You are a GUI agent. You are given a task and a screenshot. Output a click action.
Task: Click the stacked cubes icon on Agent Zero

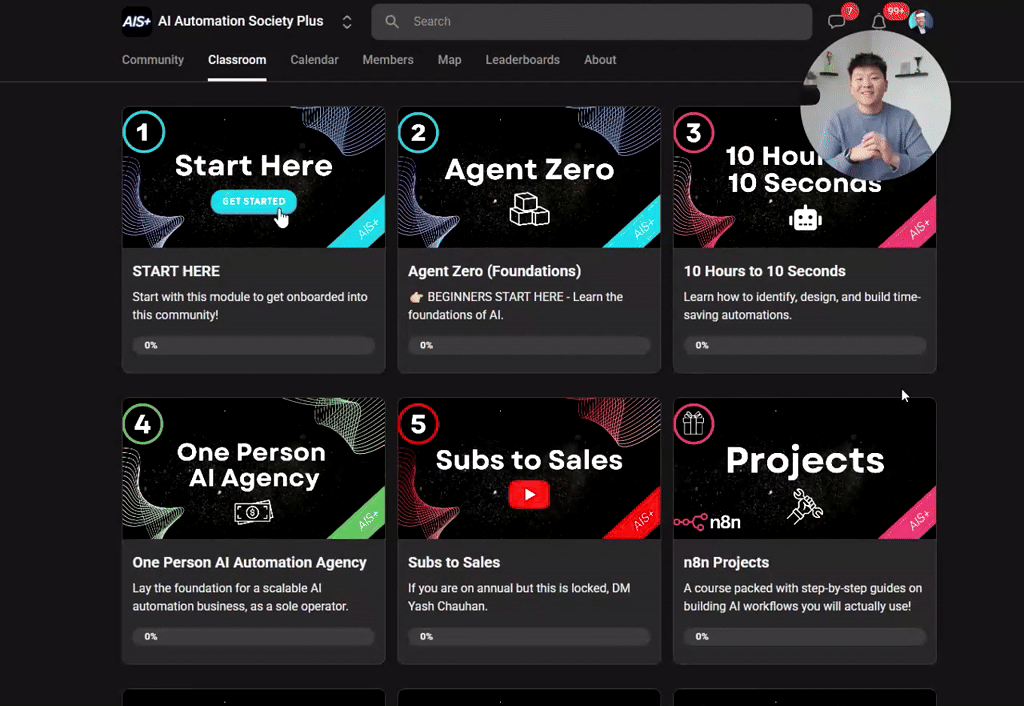(x=529, y=211)
